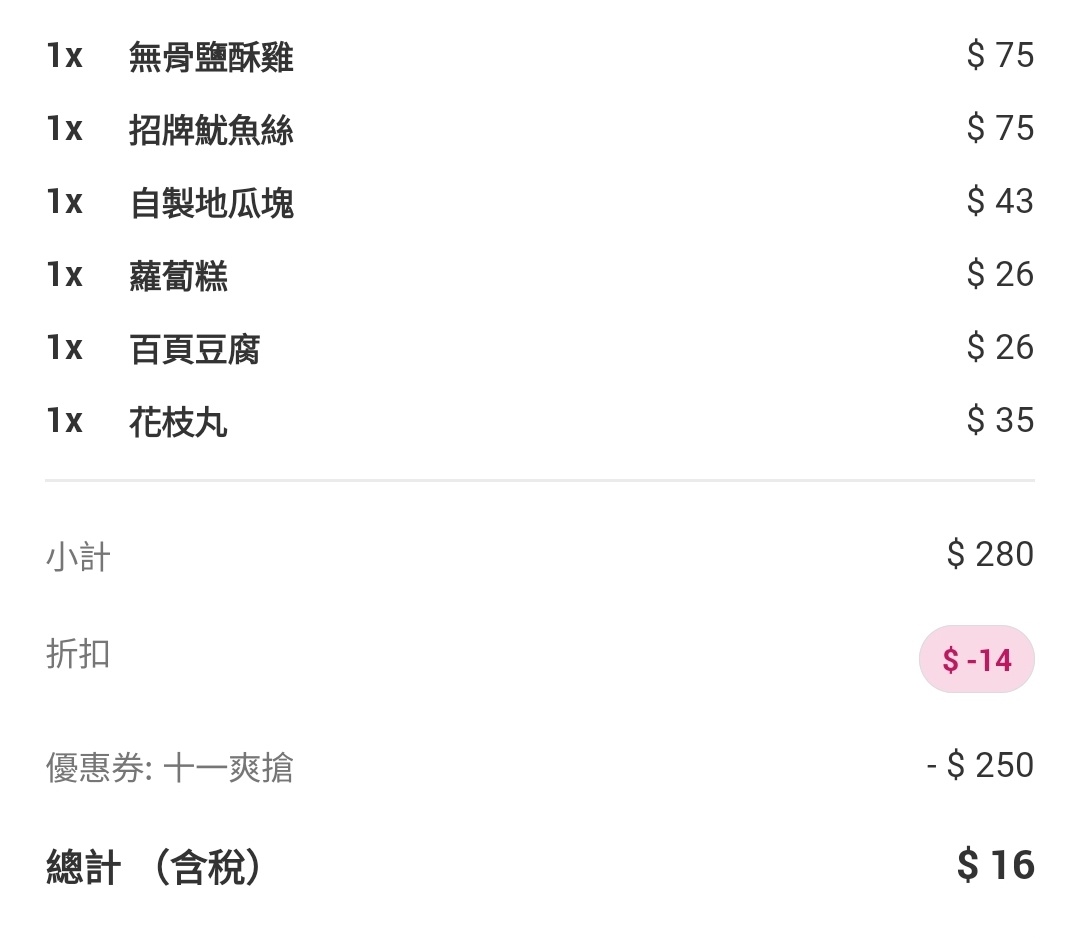Image resolution: width=1080 pixels, height=939 pixels.
Task: Tap the 百頁豆腐 item name
Action: pos(195,349)
